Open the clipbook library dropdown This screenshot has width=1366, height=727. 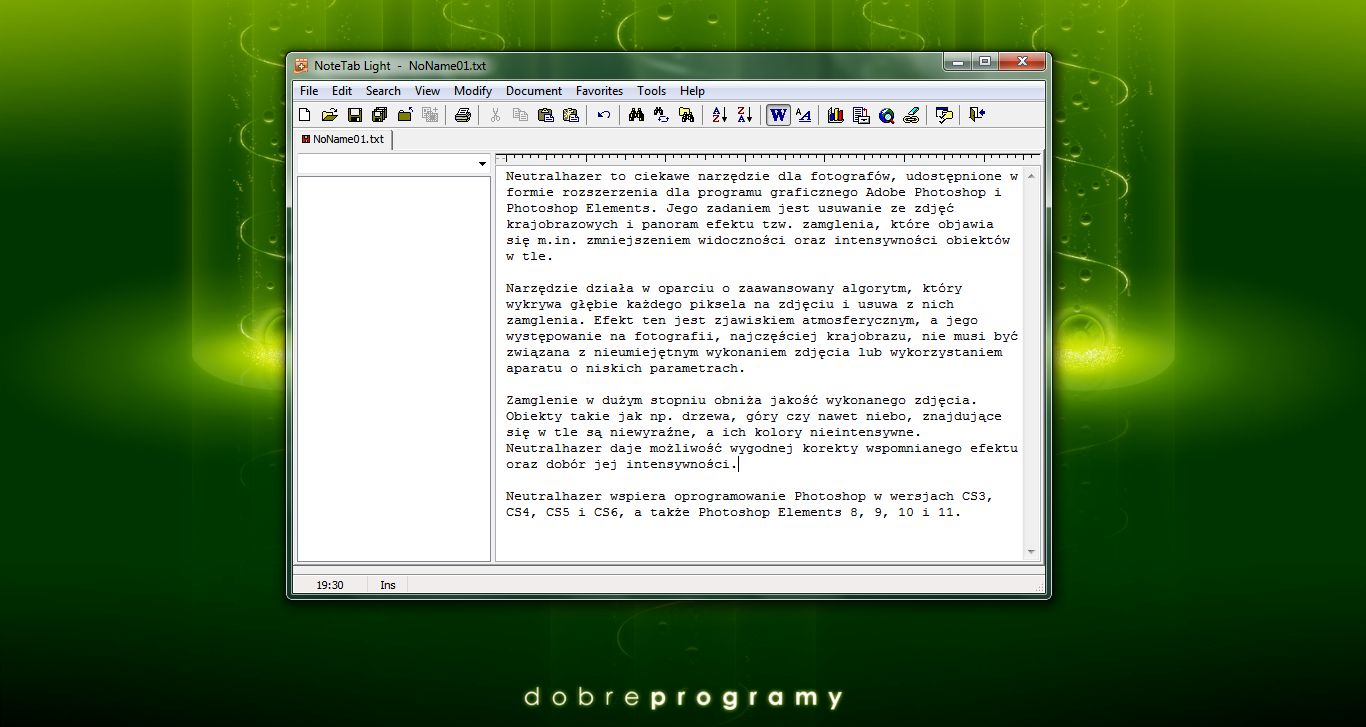[482, 162]
